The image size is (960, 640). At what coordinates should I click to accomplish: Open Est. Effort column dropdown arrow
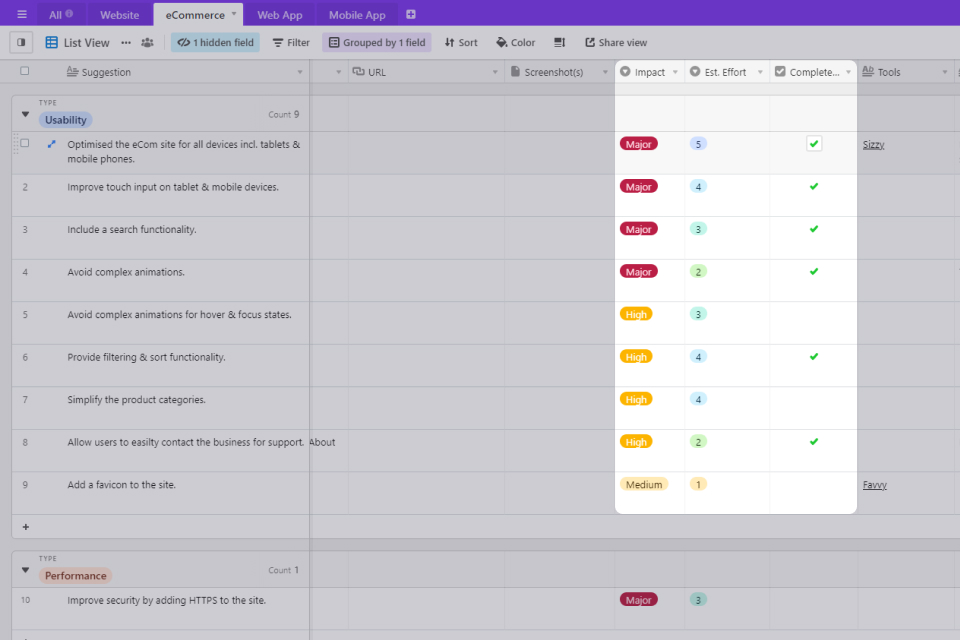[x=760, y=72]
